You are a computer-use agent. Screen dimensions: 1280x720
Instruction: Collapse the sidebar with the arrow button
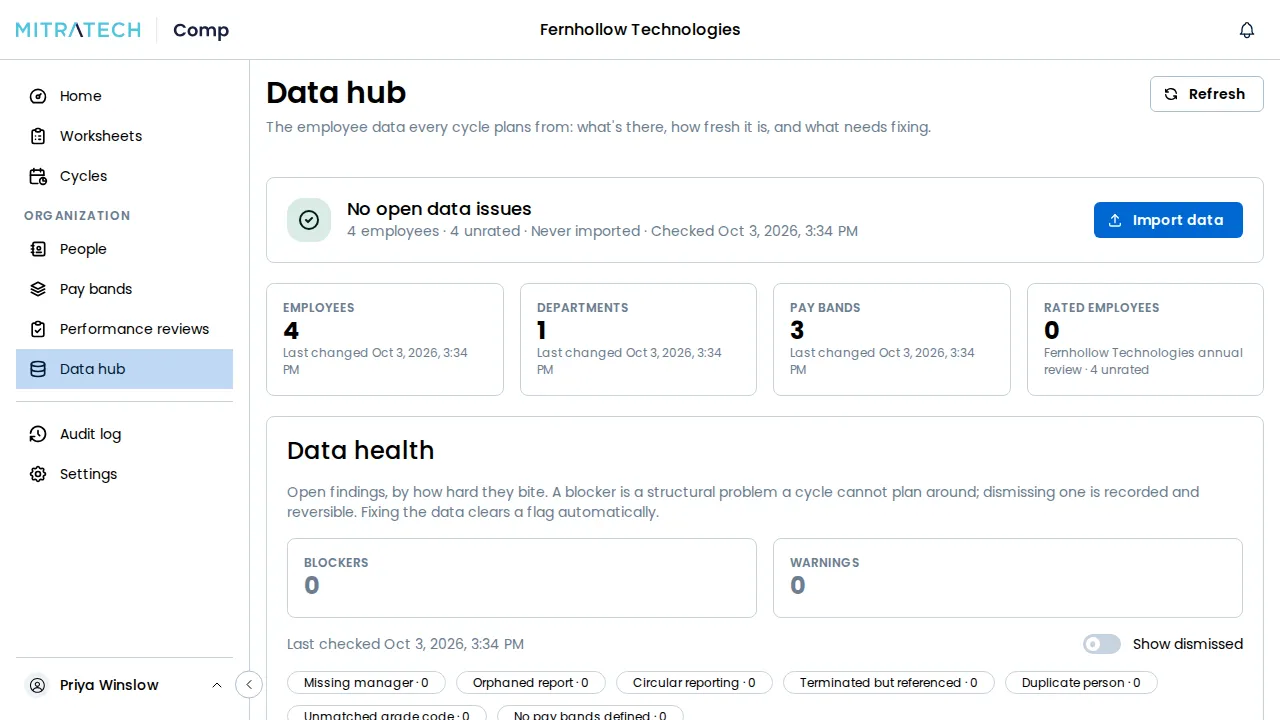pyautogui.click(x=249, y=684)
